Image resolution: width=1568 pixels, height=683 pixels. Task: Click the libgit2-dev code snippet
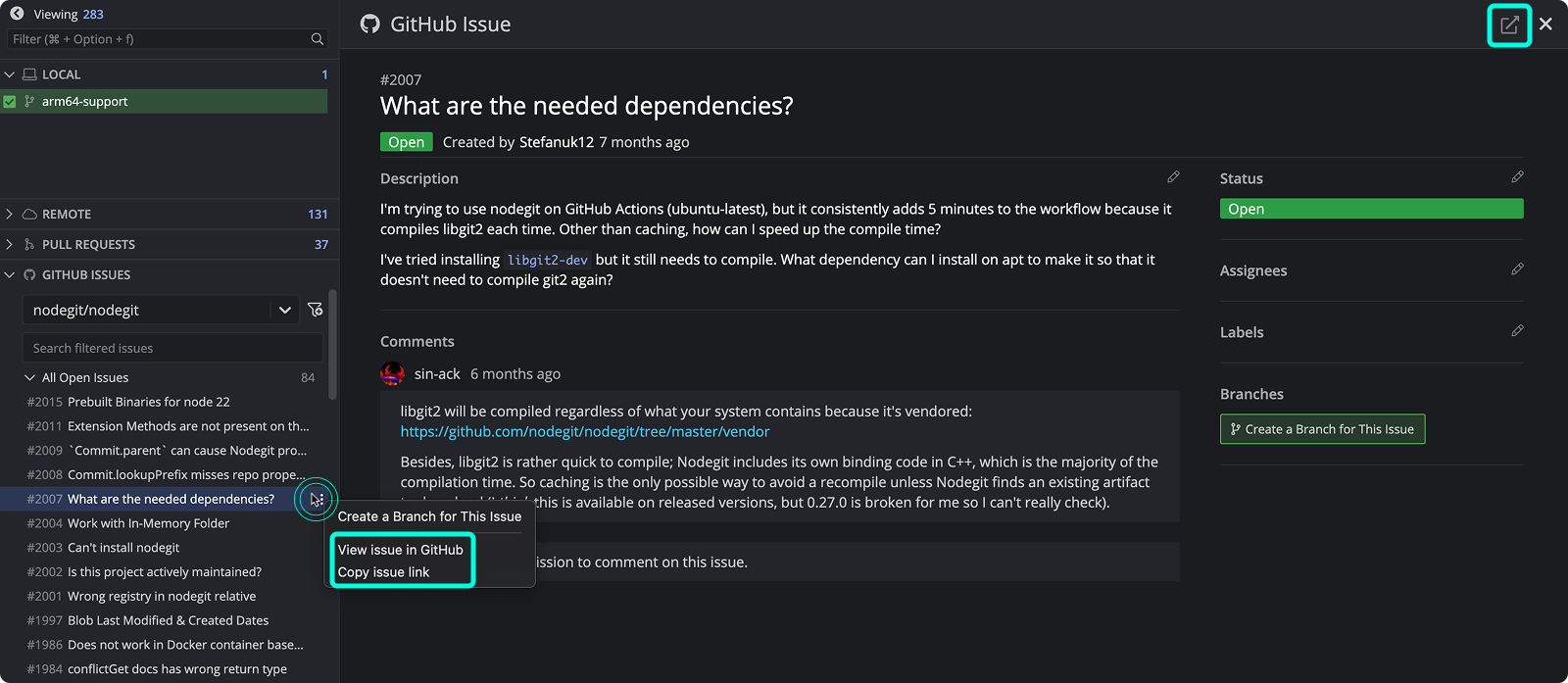point(548,260)
